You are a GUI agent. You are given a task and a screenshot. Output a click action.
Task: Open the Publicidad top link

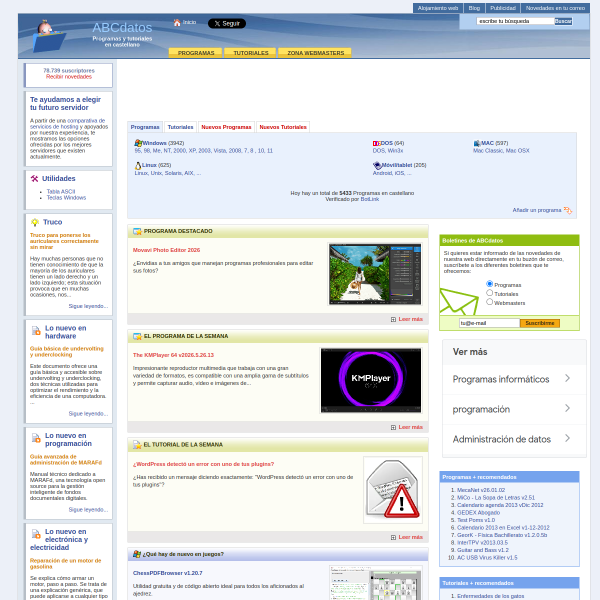point(503,8)
